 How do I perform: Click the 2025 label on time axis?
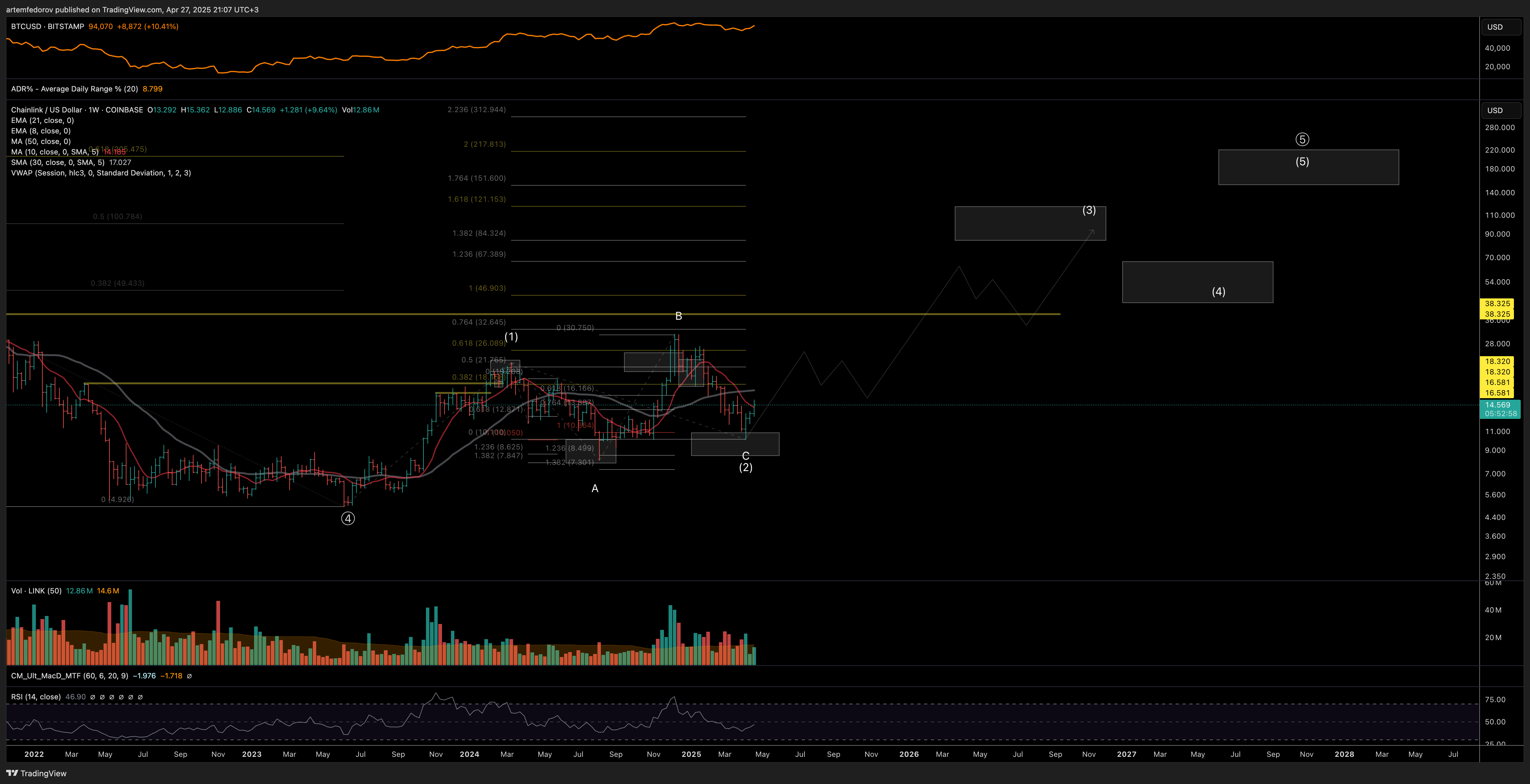pos(691,754)
